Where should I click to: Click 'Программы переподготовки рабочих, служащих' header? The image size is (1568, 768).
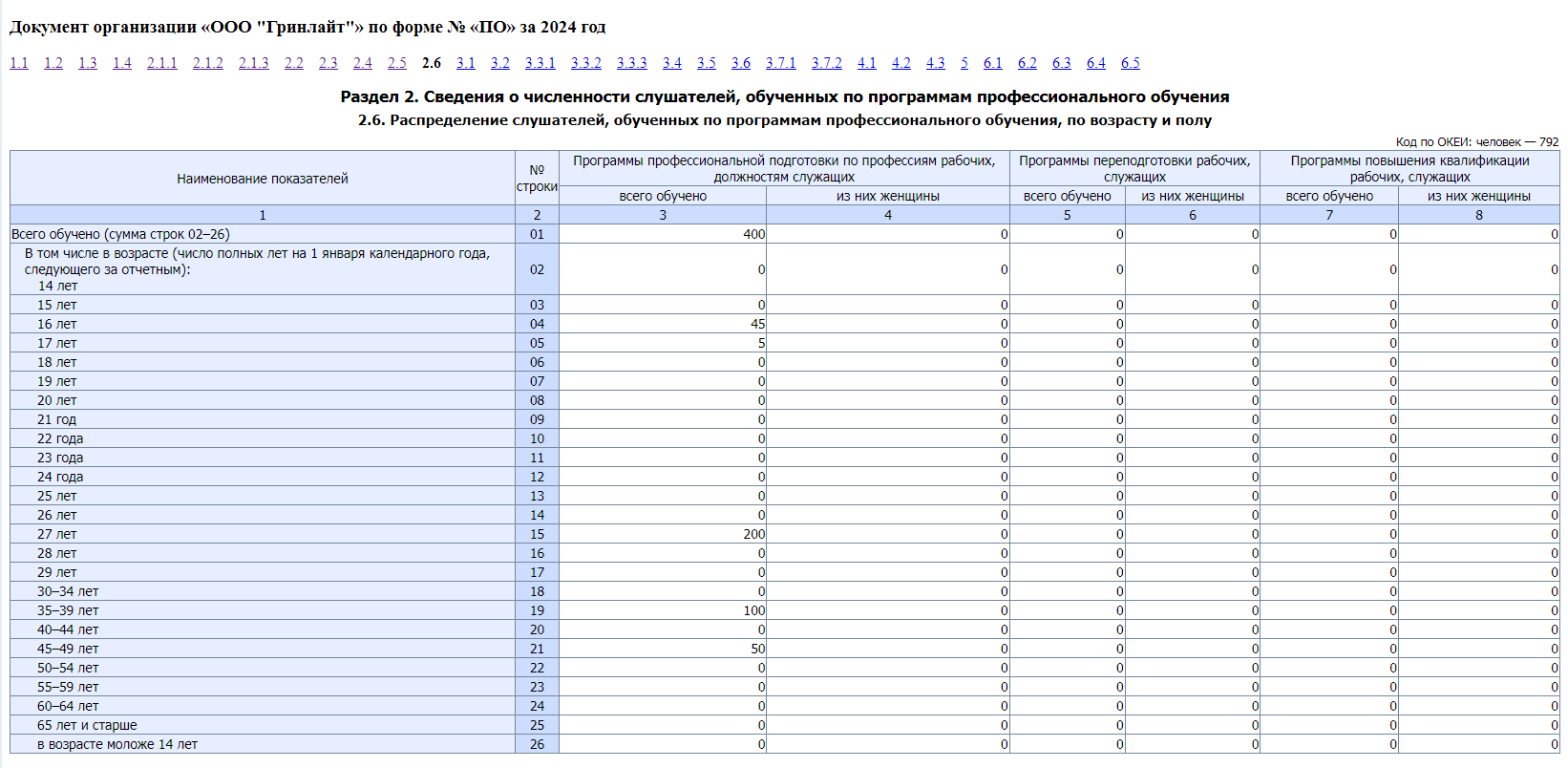pos(1134,168)
